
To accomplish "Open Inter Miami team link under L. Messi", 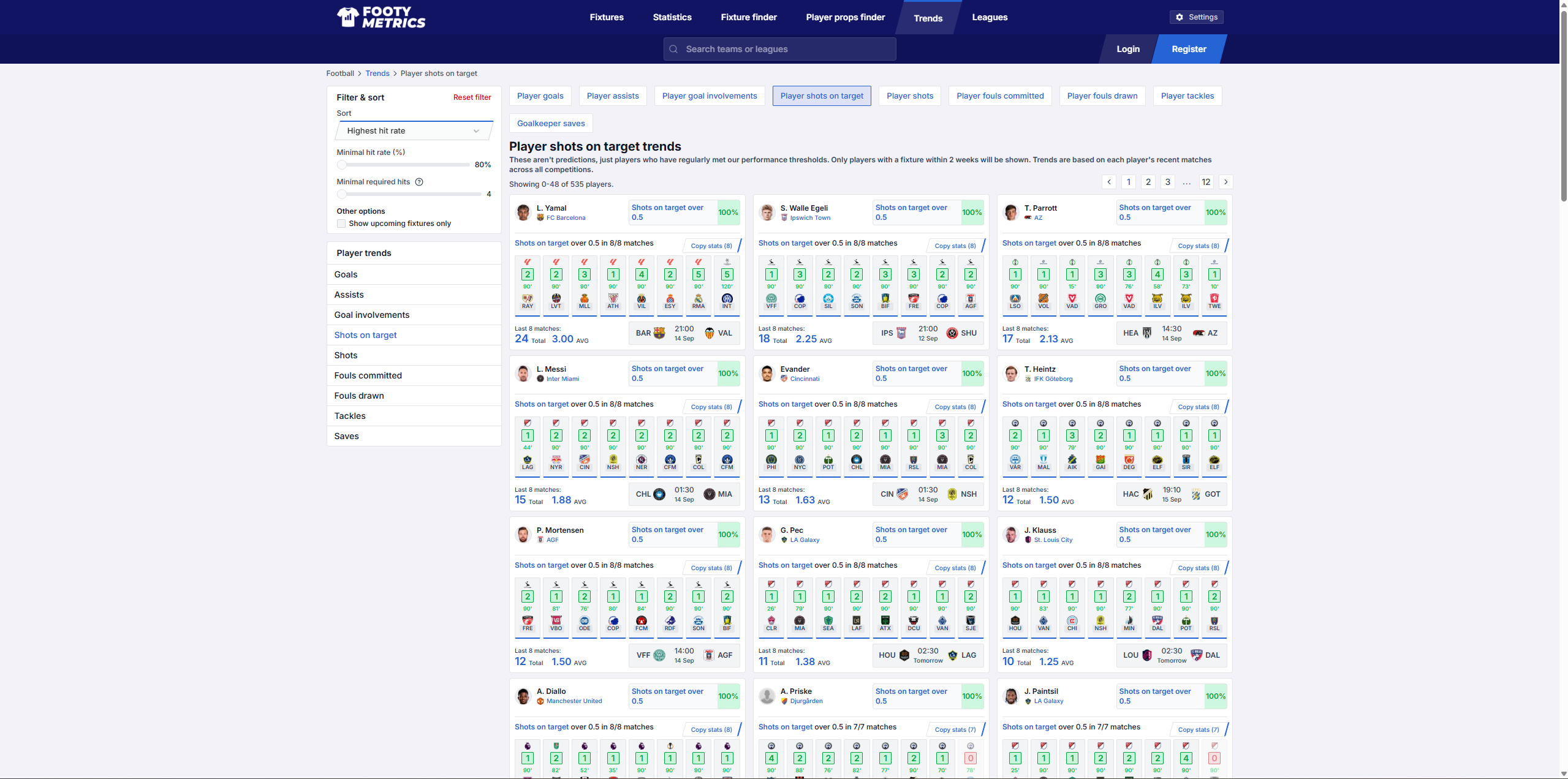I will pos(562,379).
